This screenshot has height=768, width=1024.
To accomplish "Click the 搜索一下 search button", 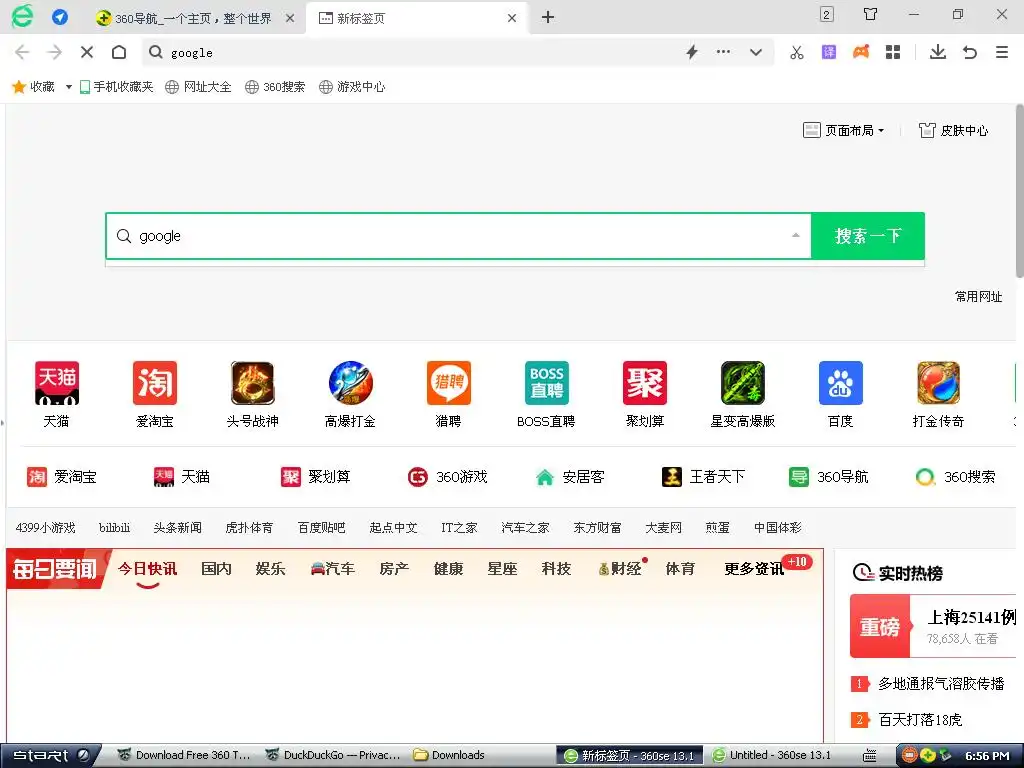I will pos(868,236).
